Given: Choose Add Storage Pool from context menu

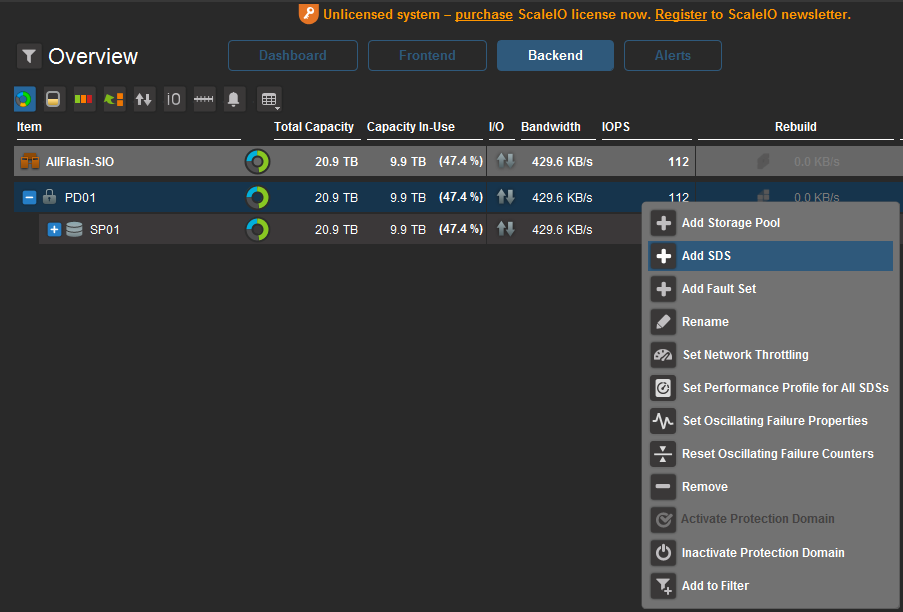Looking at the screenshot, I should click(x=771, y=223).
